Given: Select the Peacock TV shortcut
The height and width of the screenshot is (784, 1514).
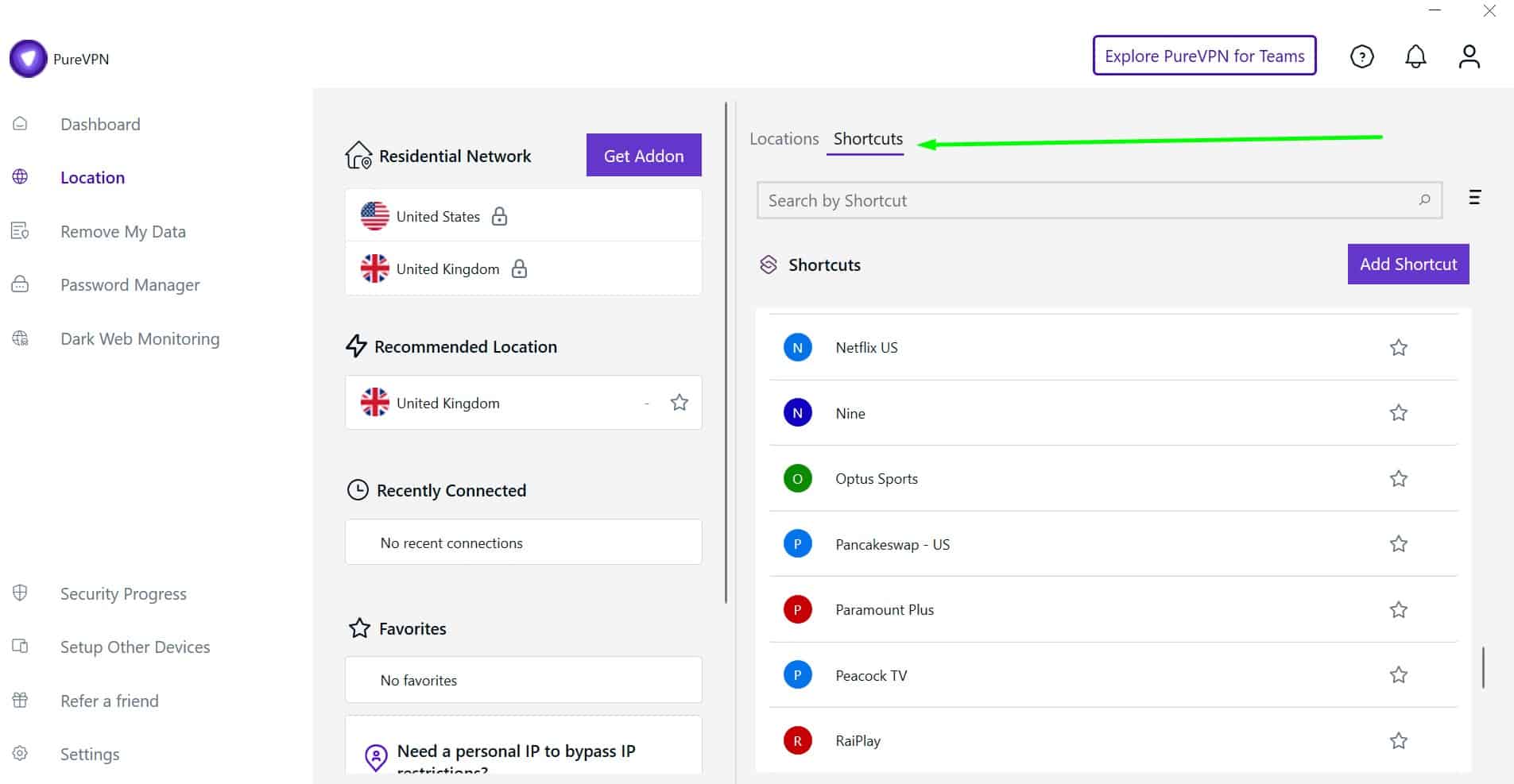Looking at the screenshot, I should [x=1113, y=675].
